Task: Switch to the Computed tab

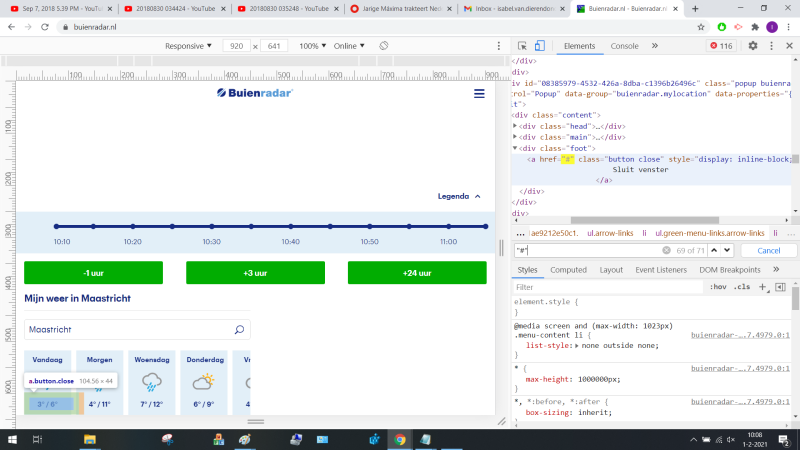Action: (568, 270)
